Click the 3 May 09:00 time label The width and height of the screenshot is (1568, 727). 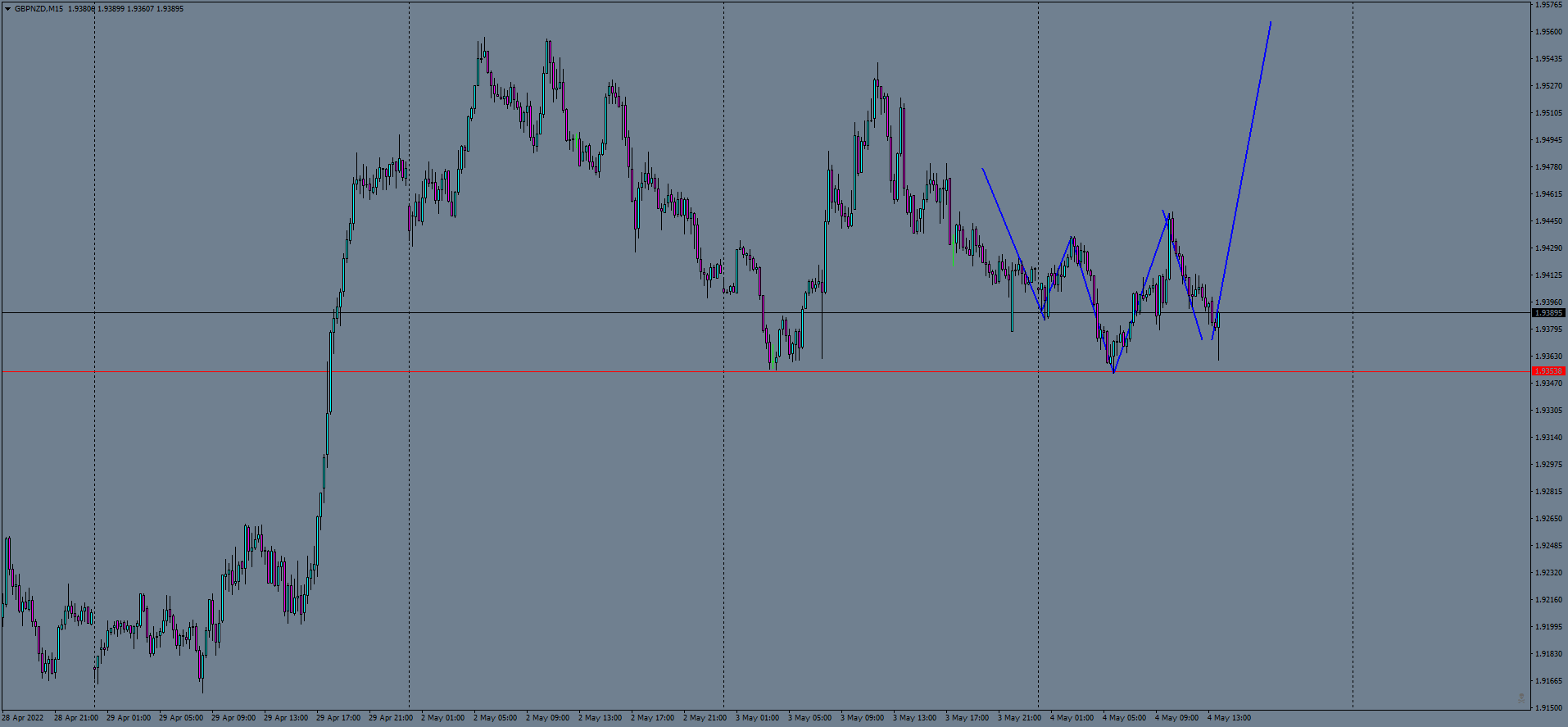862,718
